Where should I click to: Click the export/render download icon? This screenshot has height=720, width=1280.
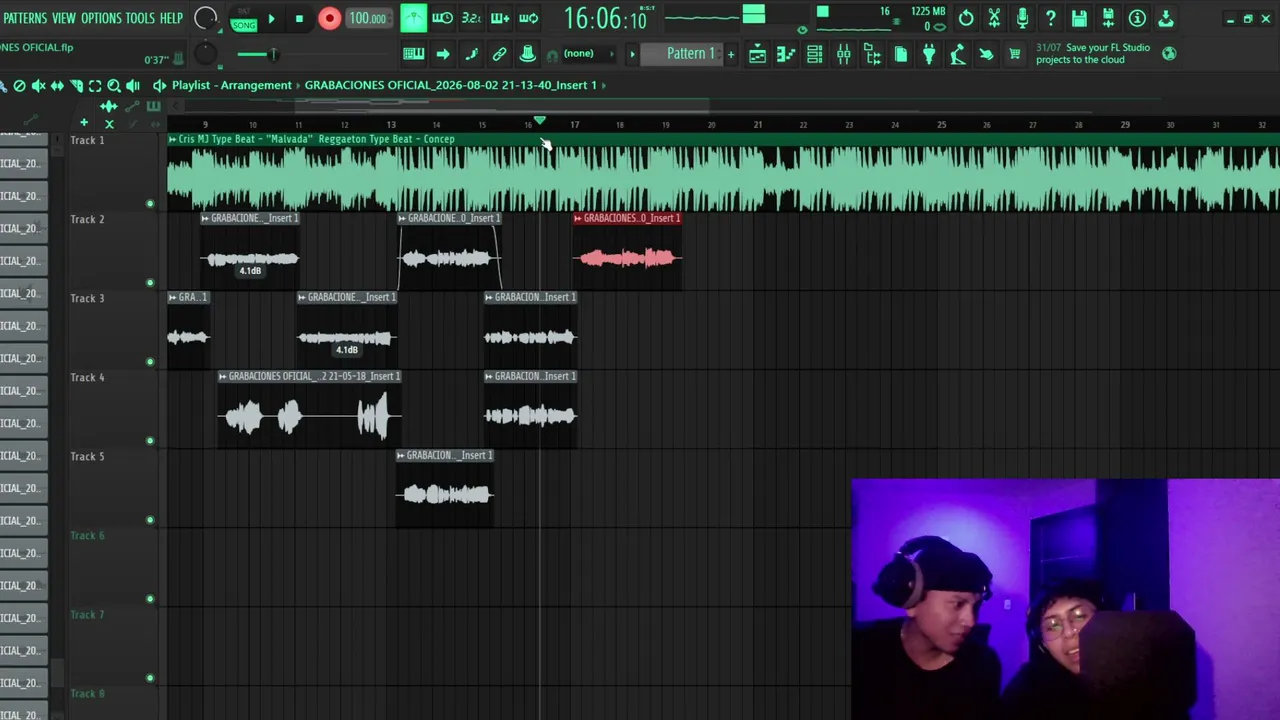(1166, 18)
